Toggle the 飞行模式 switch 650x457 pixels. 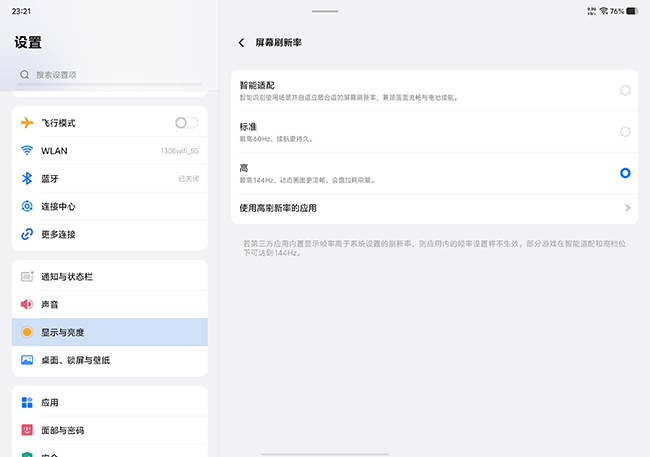click(186, 123)
